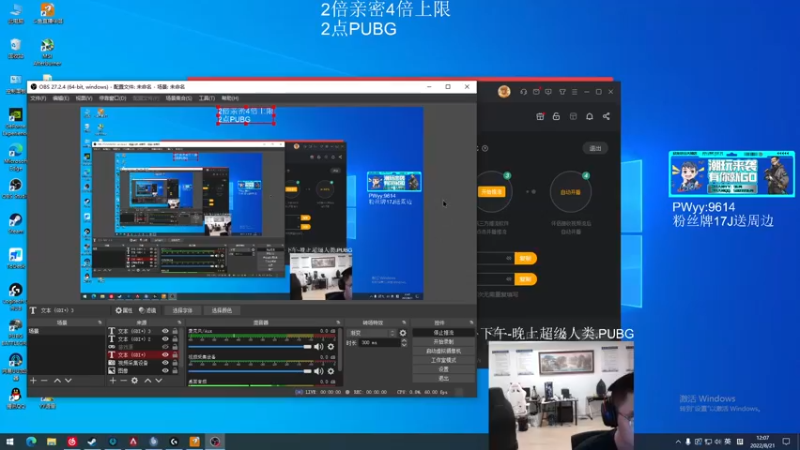Add a new source with plus icon
800x450 pixels.
(113, 381)
